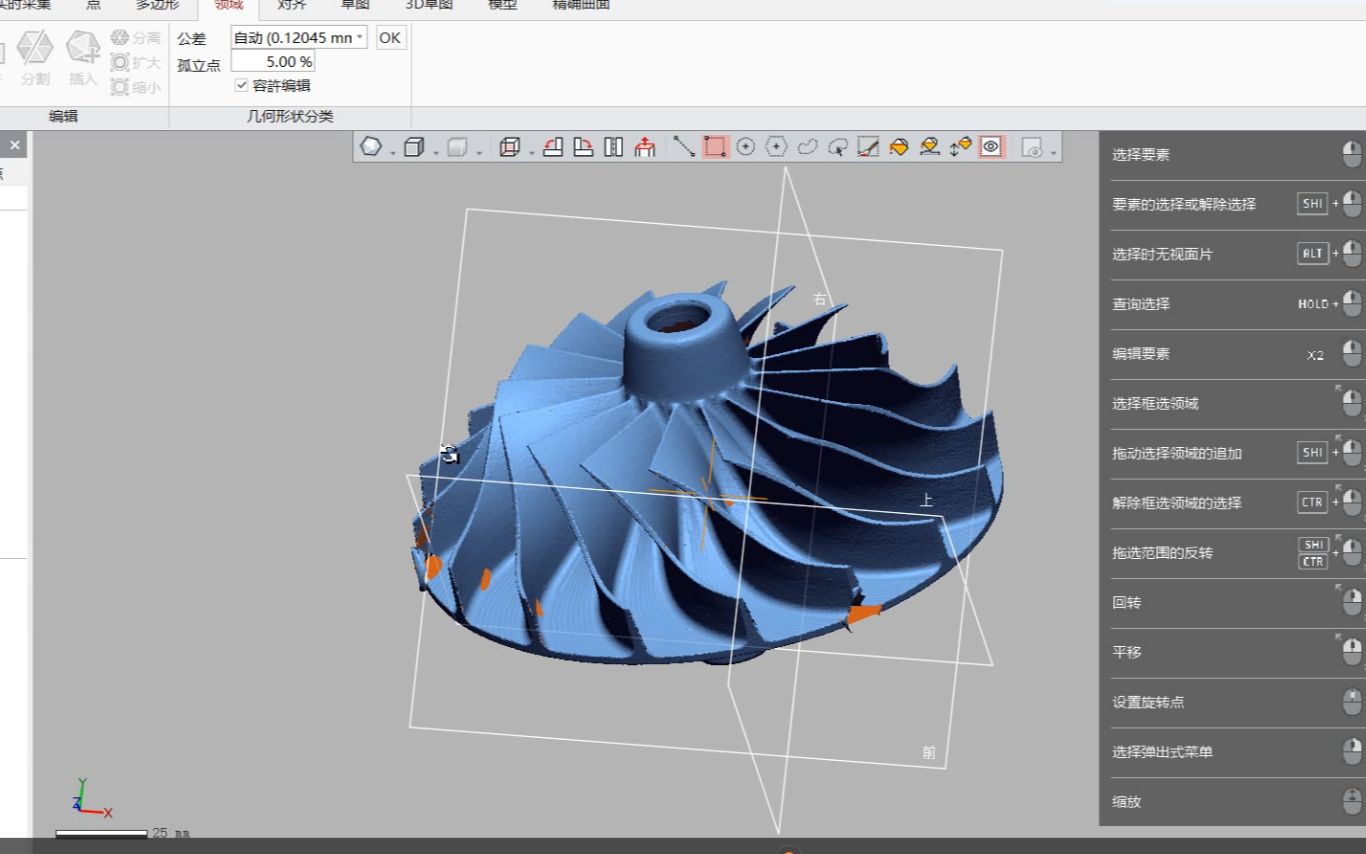The height and width of the screenshot is (854, 1366).
Task: Switch to the 多边形 ribbon tab
Action: [158, 5]
